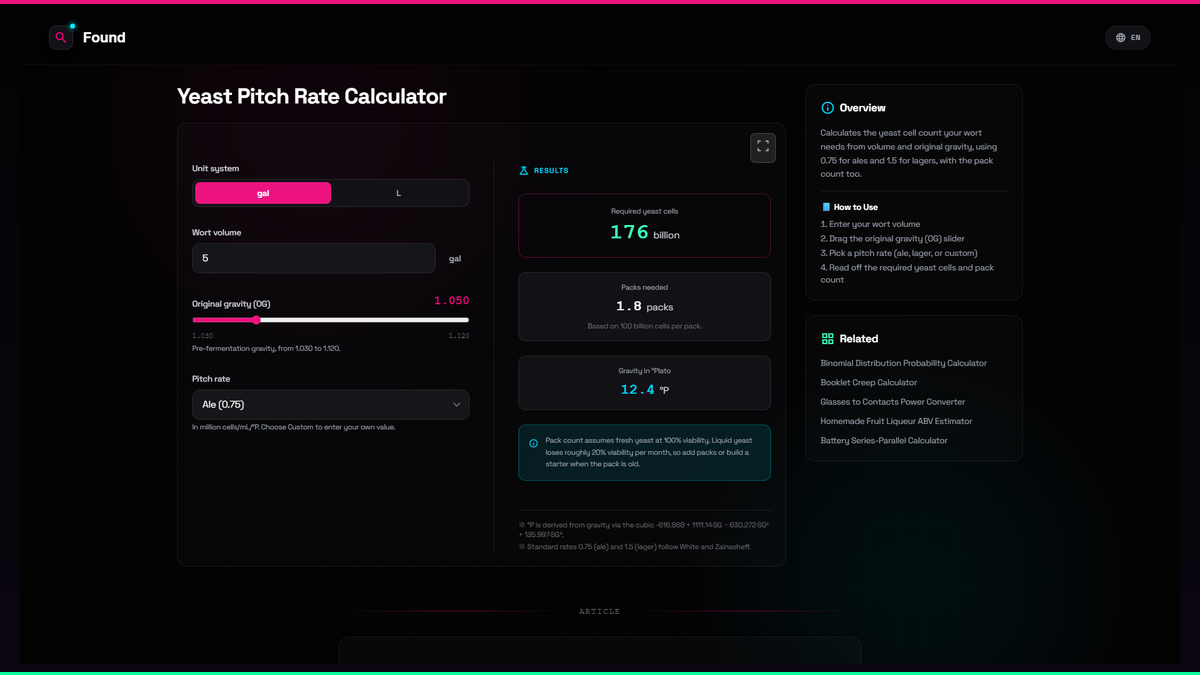Viewport: 1200px width, 675px height.
Task: Click the gal unit label beside volume
Action: [x=455, y=258]
